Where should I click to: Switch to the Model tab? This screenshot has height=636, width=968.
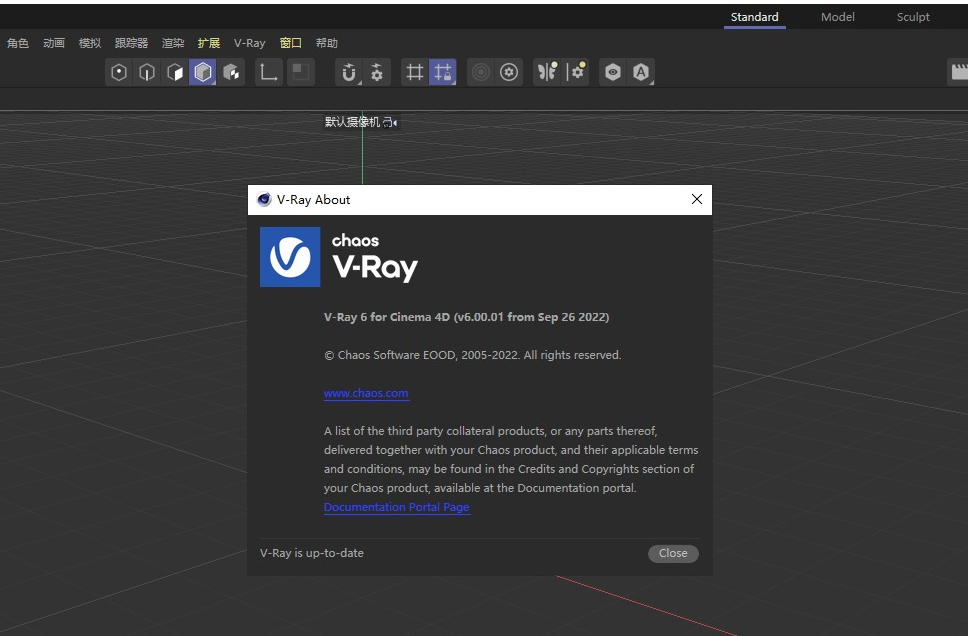point(837,17)
